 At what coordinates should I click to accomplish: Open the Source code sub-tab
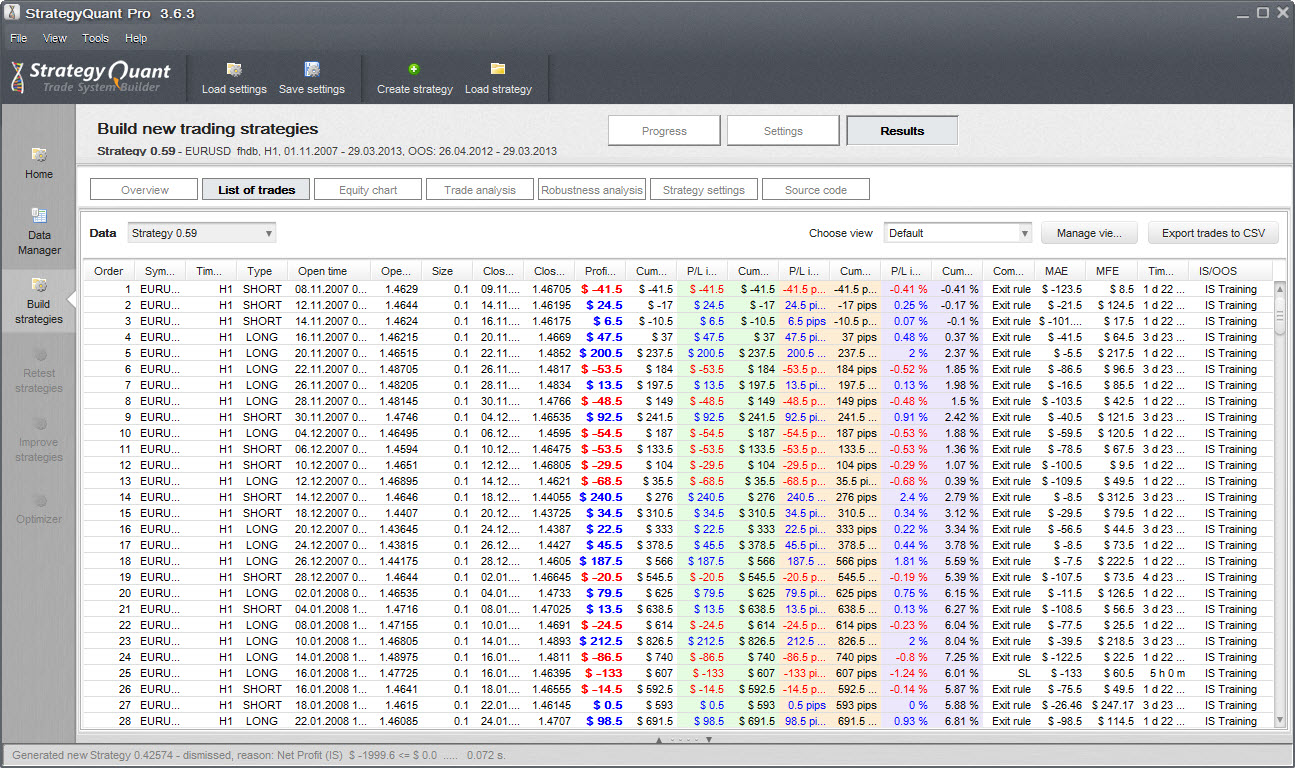click(816, 189)
